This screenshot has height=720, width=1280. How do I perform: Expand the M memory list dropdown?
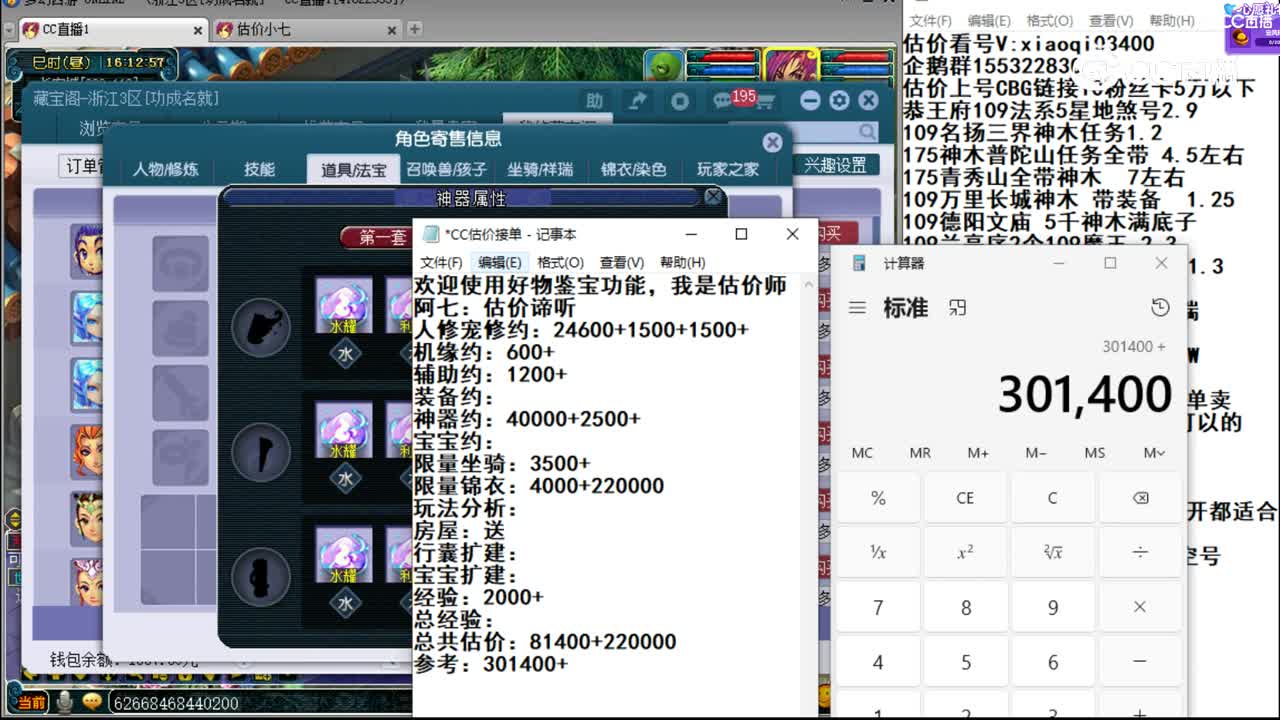[x=1155, y=453]
